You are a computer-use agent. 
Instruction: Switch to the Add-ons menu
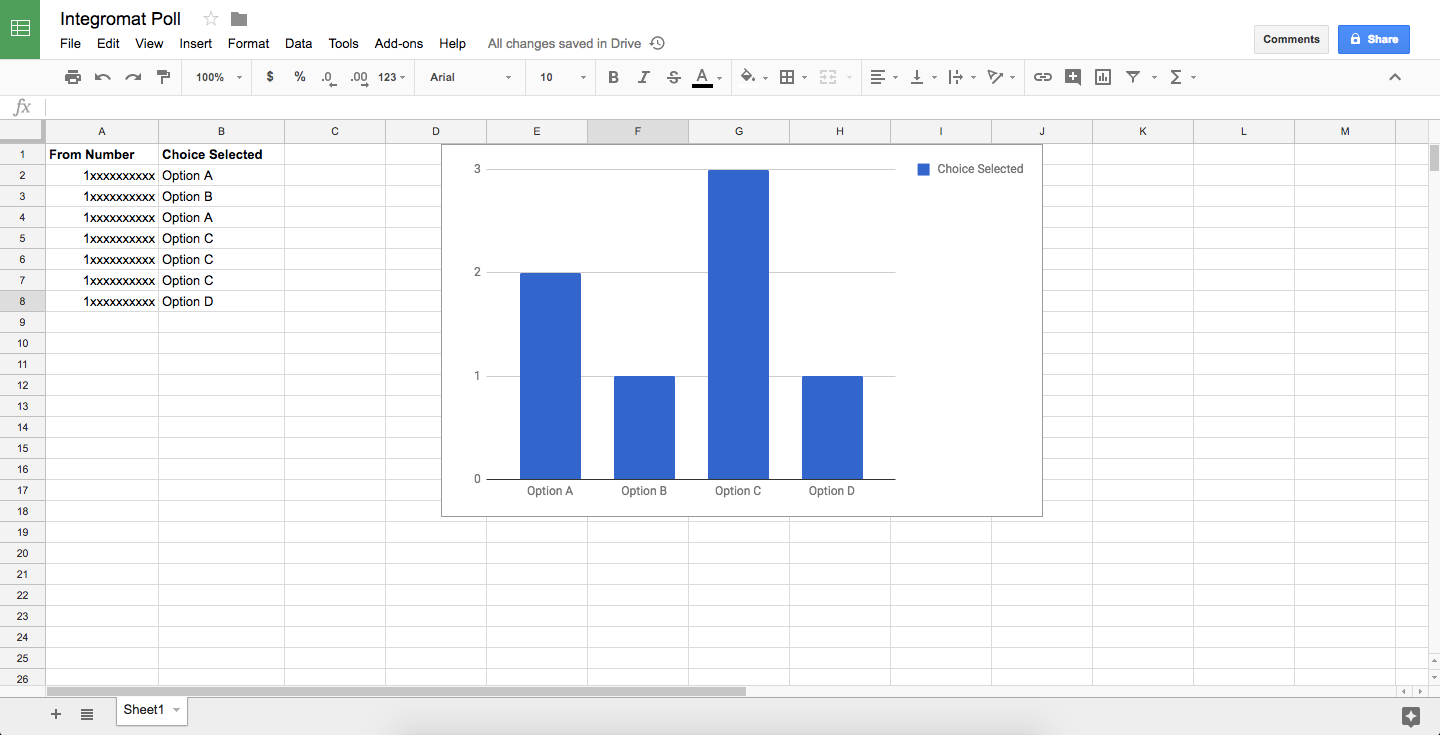[x=398, y=43]
